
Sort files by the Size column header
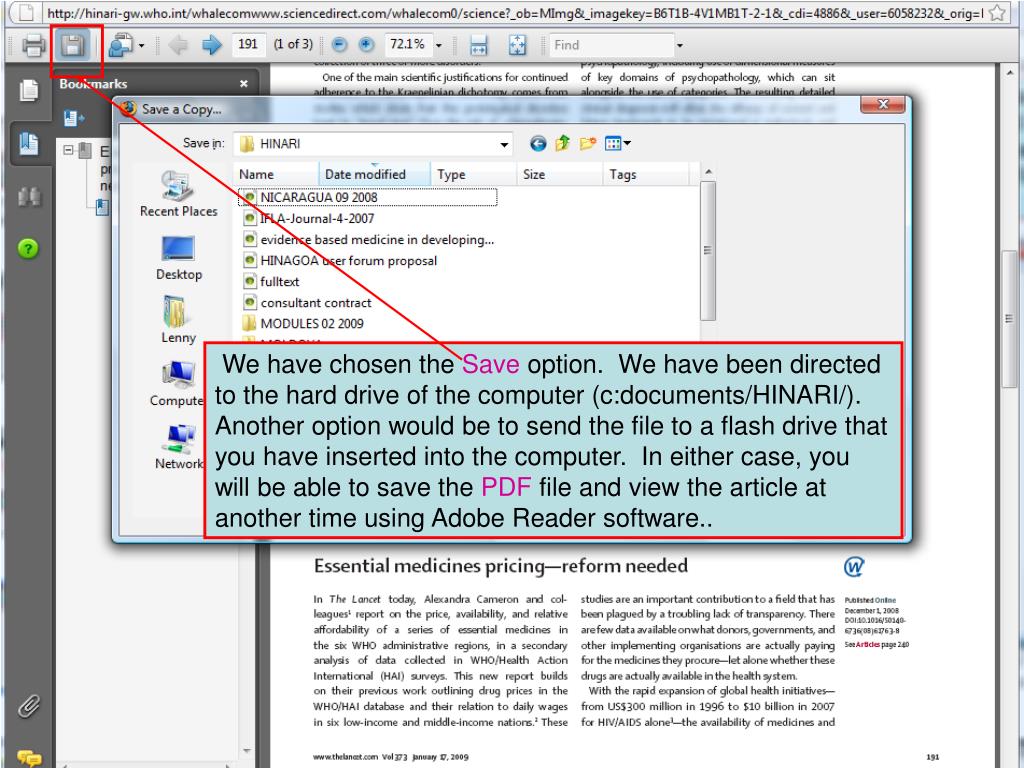click(x=560, y=174)
